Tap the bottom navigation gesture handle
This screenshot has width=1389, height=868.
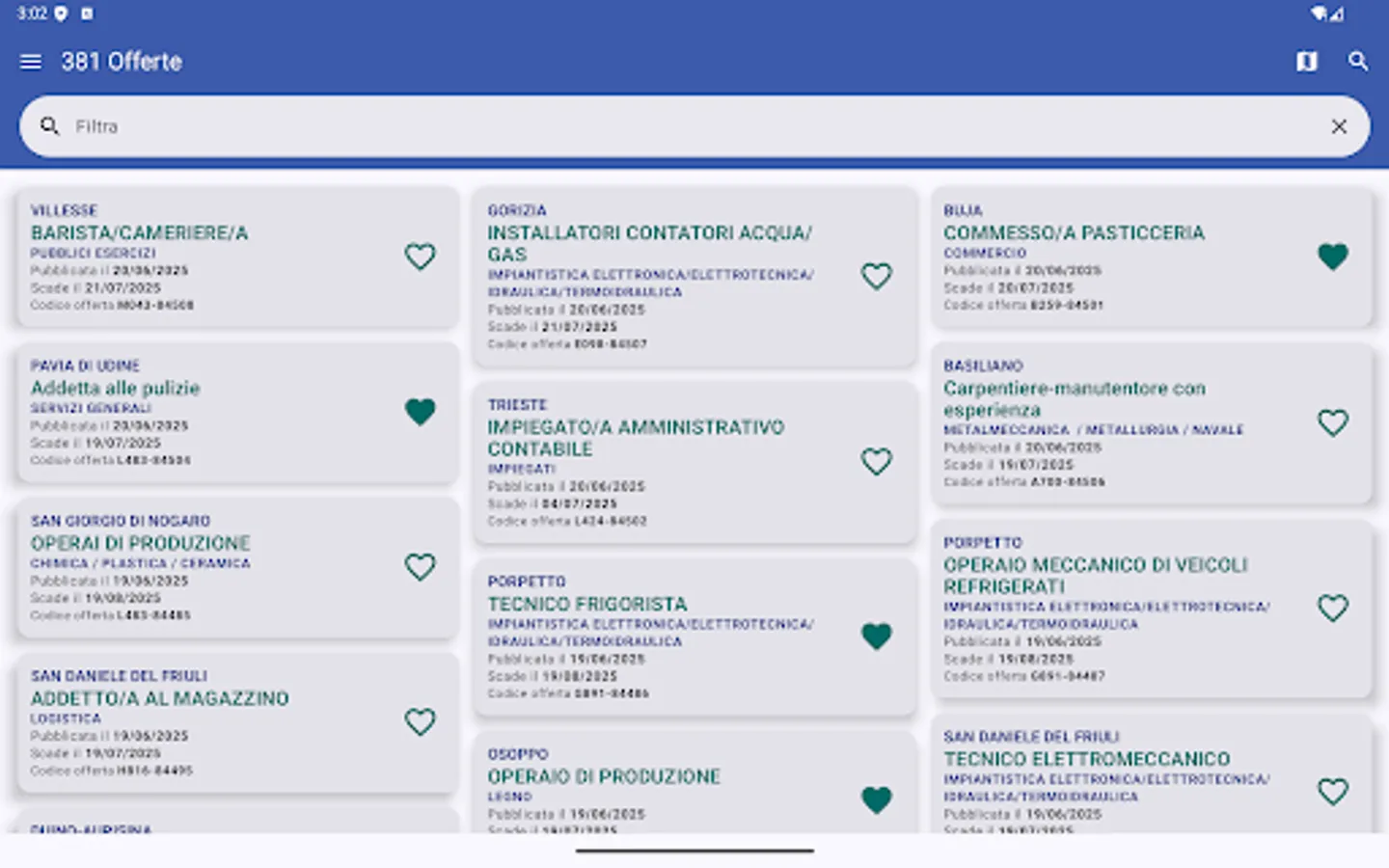click(694, 851)
